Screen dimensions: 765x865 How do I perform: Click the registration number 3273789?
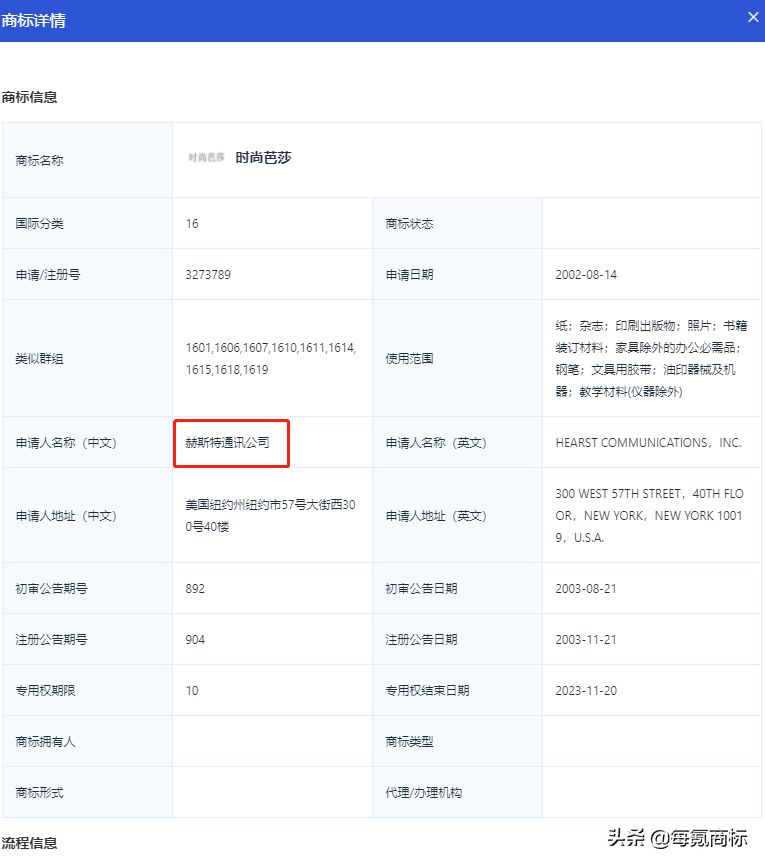pos(208,274)
